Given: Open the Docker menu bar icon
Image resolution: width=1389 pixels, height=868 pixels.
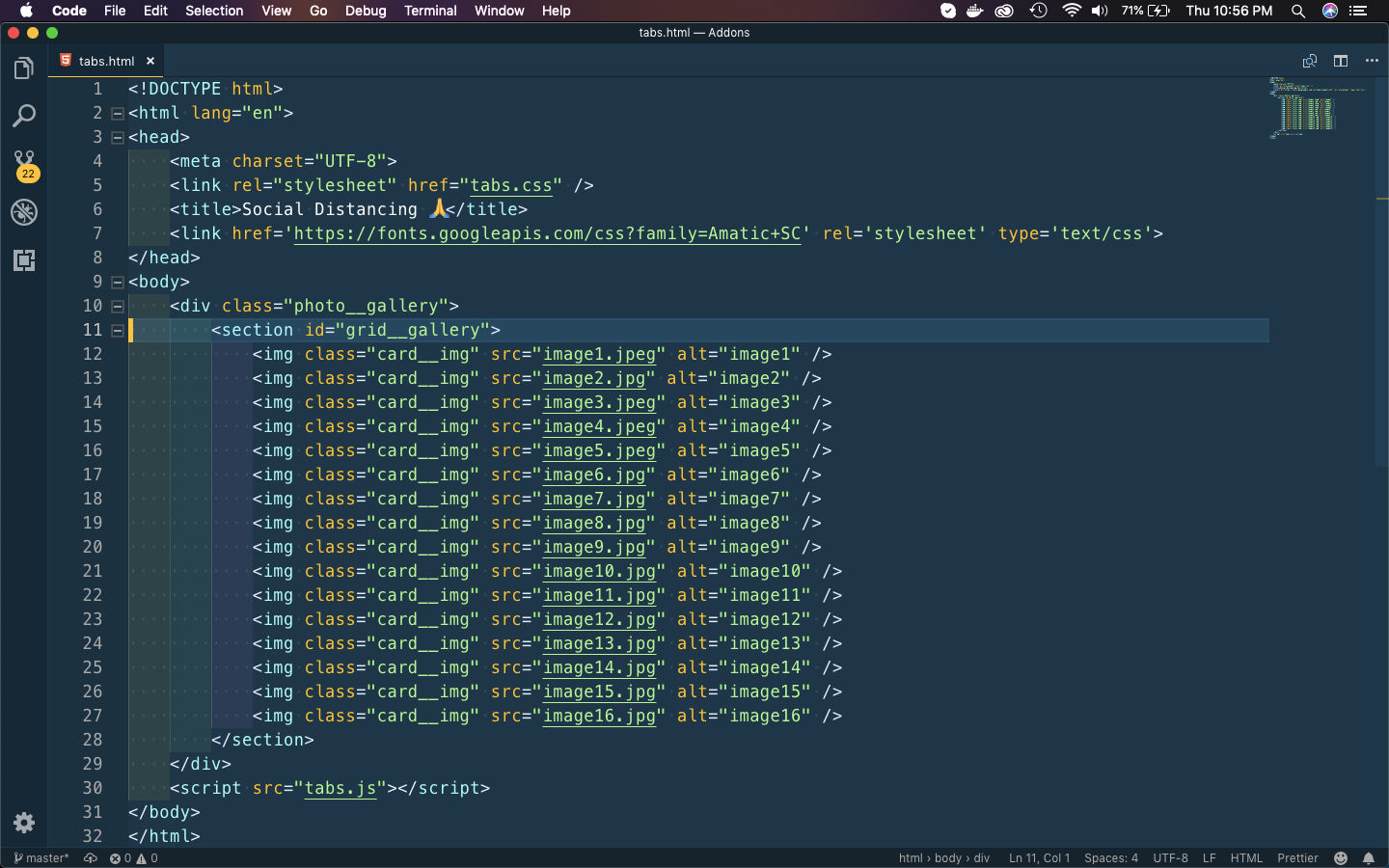Looking at the screenshot, I should (975, 11).
